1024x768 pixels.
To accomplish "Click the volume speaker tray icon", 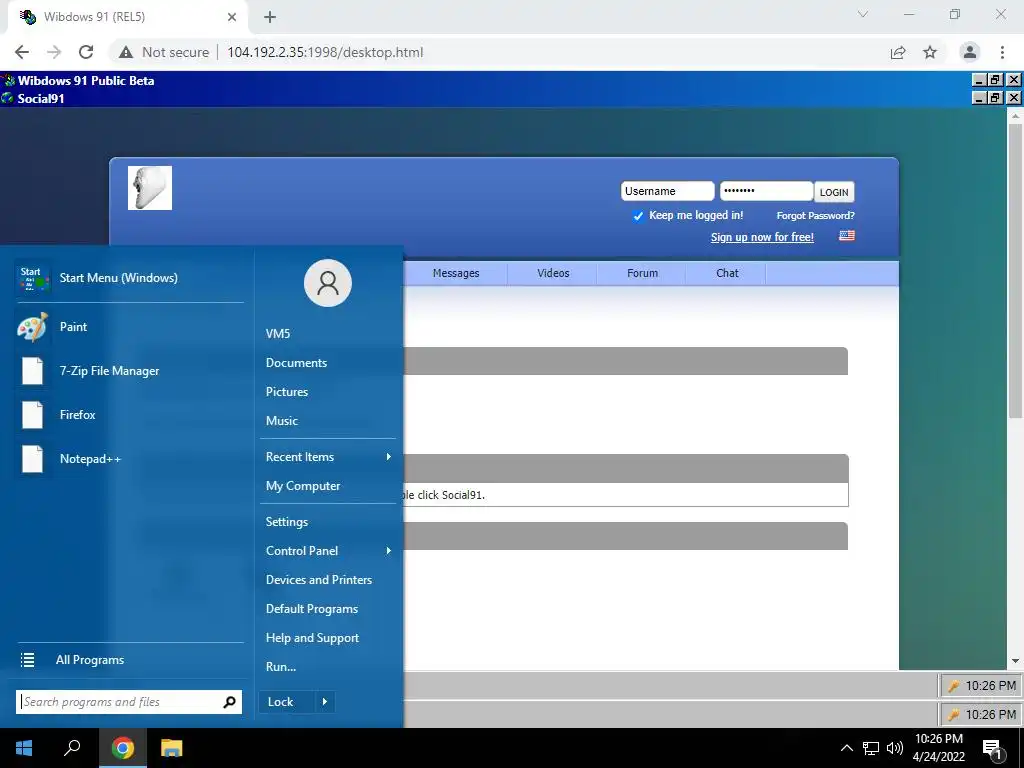I will coord(895,748).
